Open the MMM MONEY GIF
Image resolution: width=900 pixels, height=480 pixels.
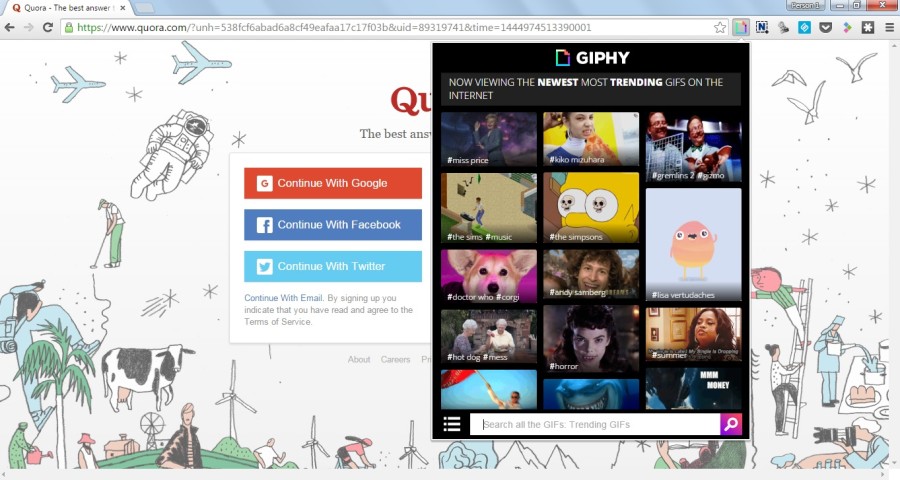pyautogui.click(x=693, y=389)
